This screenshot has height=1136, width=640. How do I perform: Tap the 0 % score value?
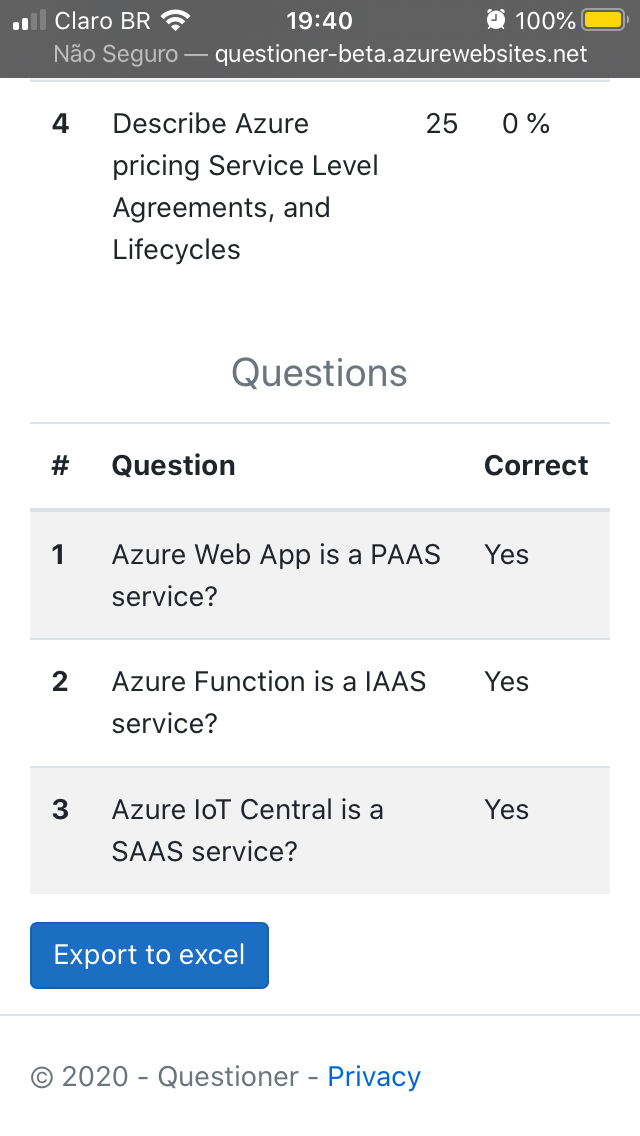tap(526, 124)
